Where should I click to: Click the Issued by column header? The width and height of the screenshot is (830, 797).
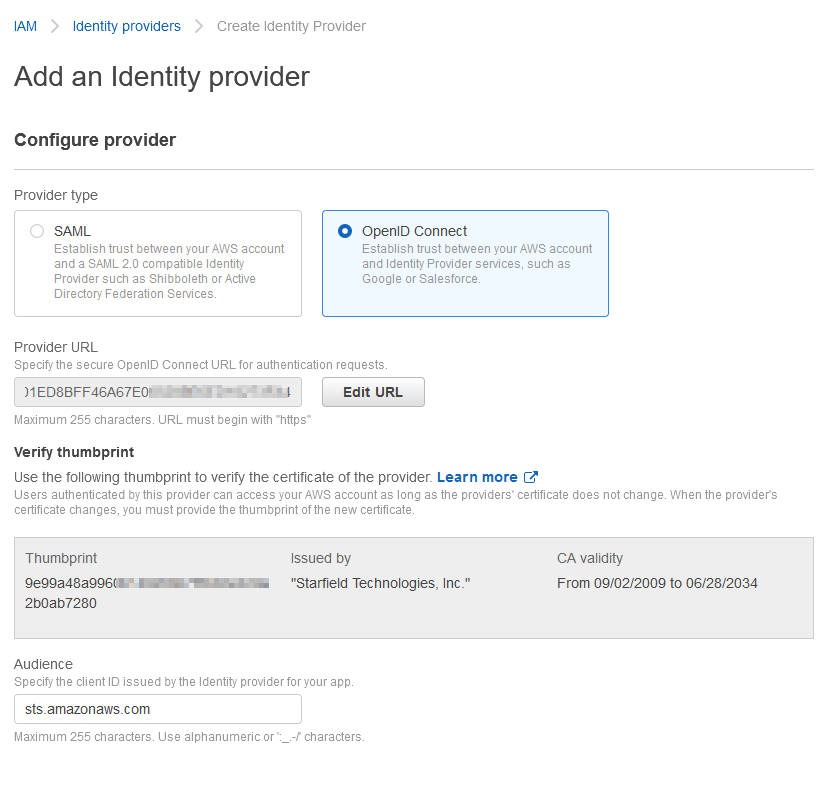(320, 558)
